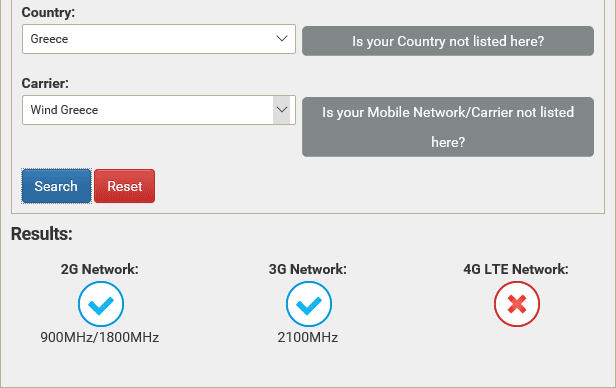Click the 4G LTE Network heading
This screenshot has height=388, width=616.
516,269
